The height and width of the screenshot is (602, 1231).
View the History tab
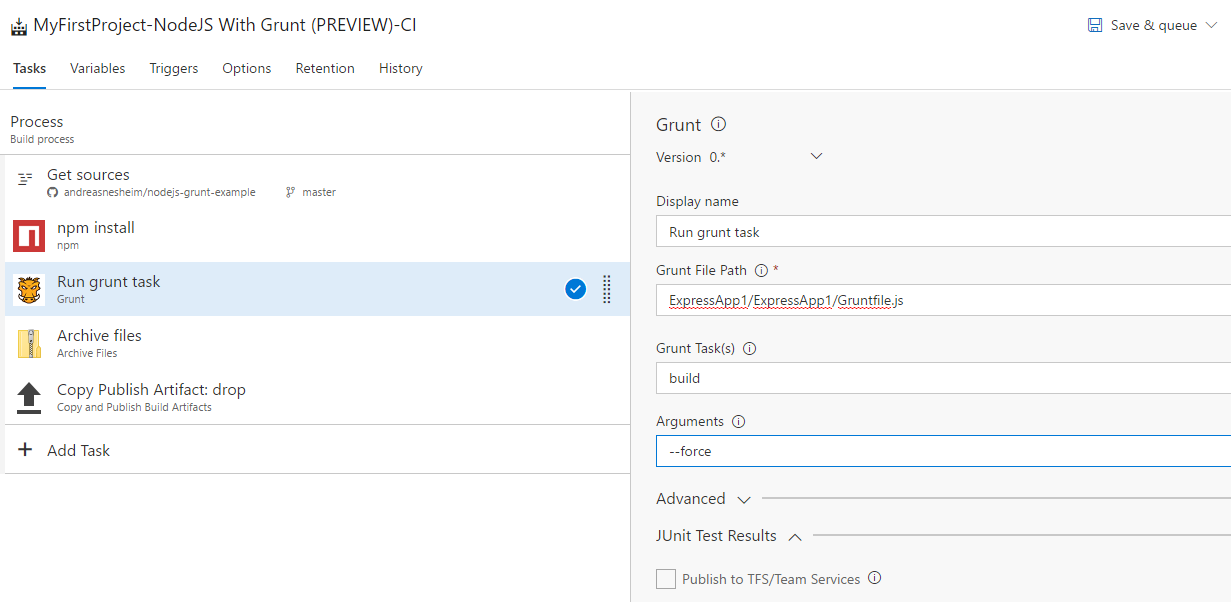tap(400, 68)
